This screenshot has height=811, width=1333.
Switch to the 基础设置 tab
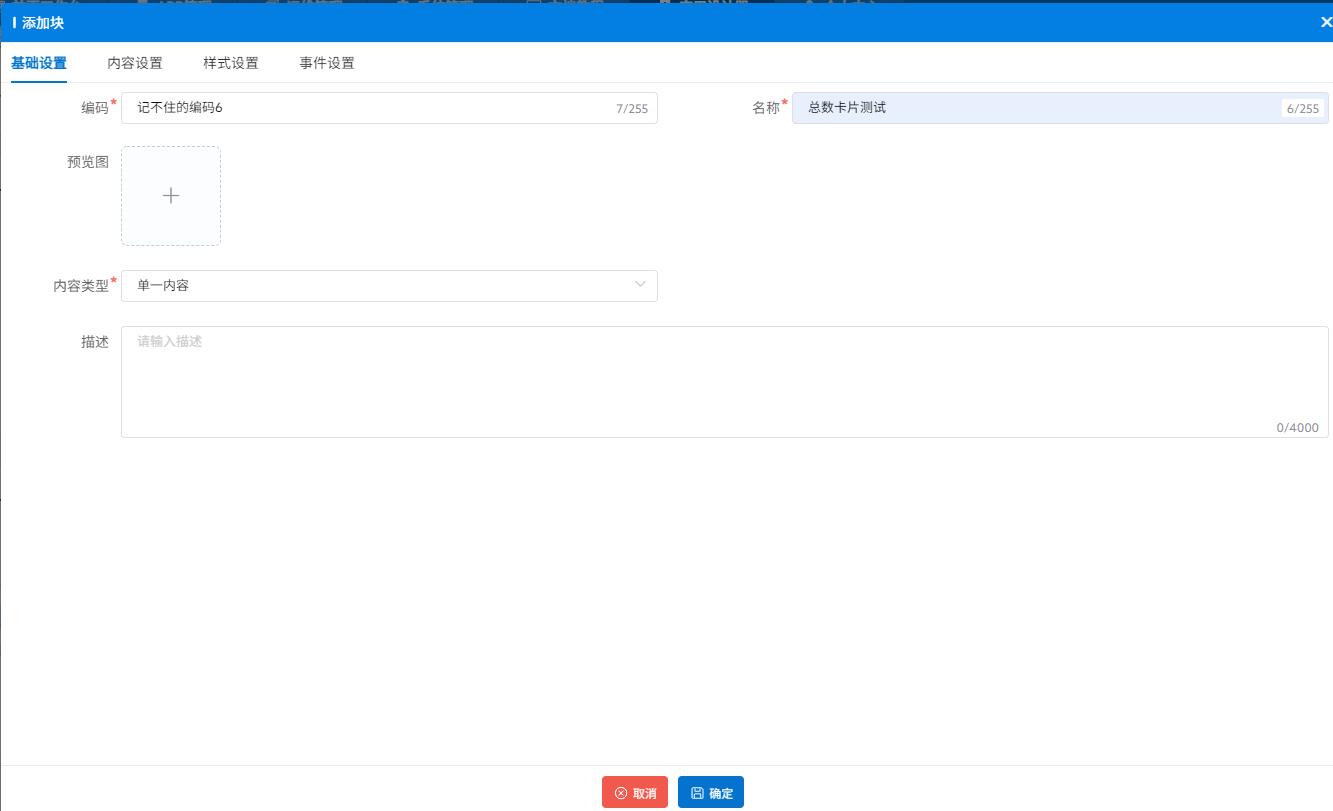[x=39, y=63]
